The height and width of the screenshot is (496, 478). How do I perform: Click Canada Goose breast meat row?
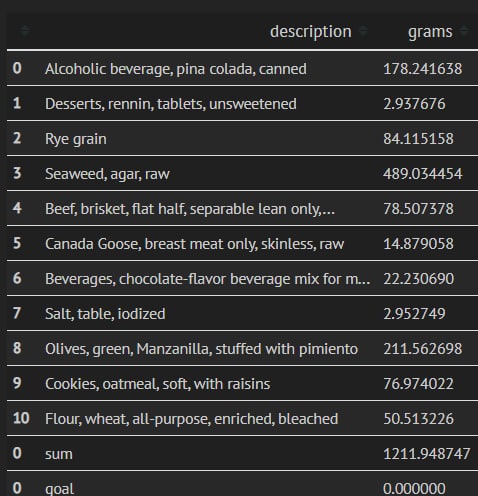(x=242, y=244)
